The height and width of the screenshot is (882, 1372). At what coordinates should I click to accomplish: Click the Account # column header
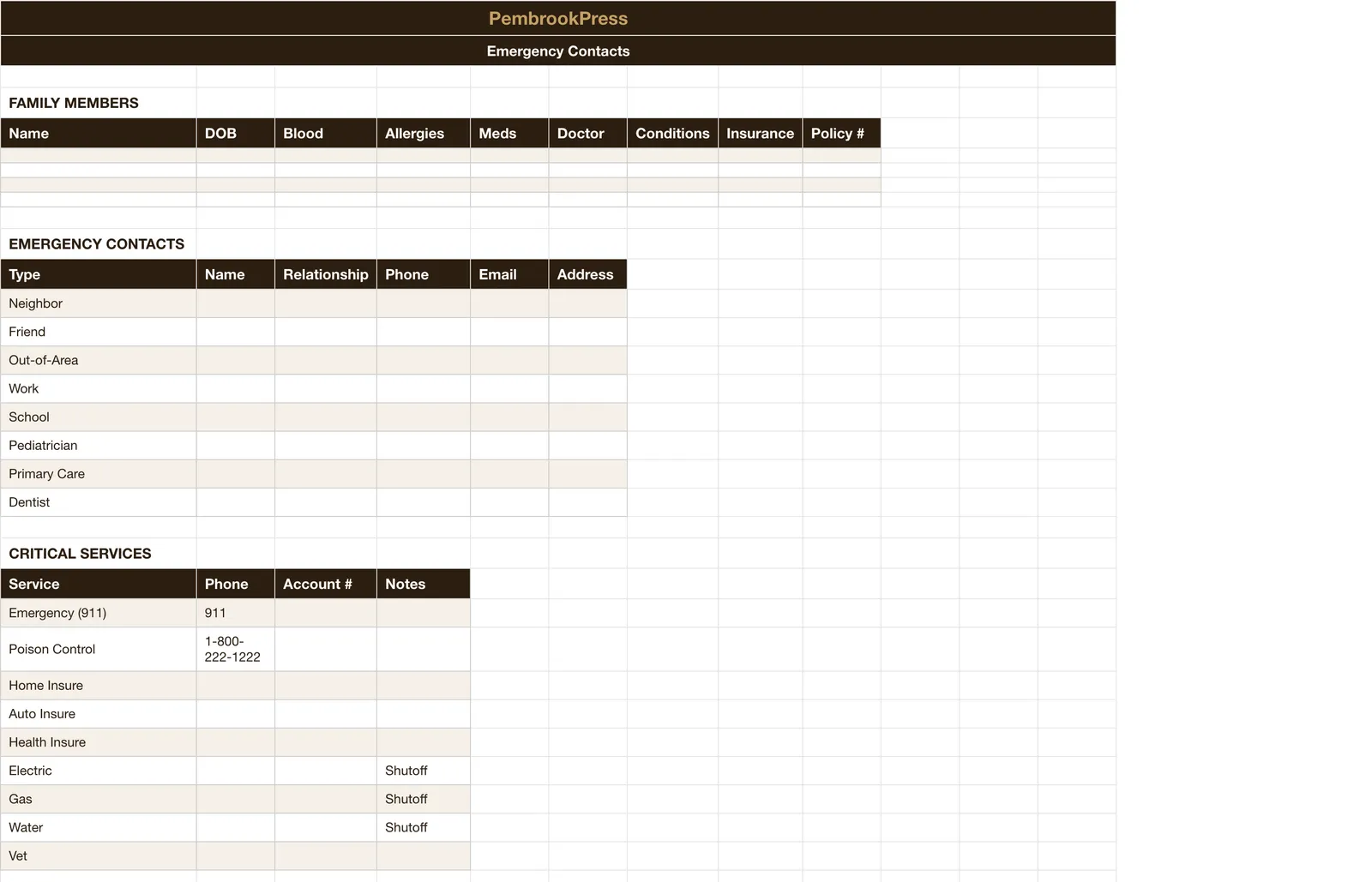pos(326,584)
